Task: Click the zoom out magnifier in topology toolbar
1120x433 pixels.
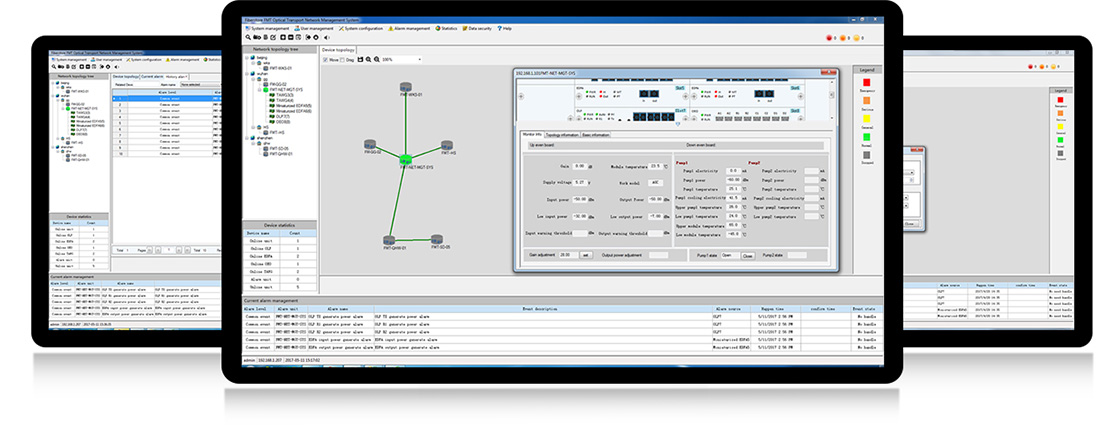Action: click(376, 59)
